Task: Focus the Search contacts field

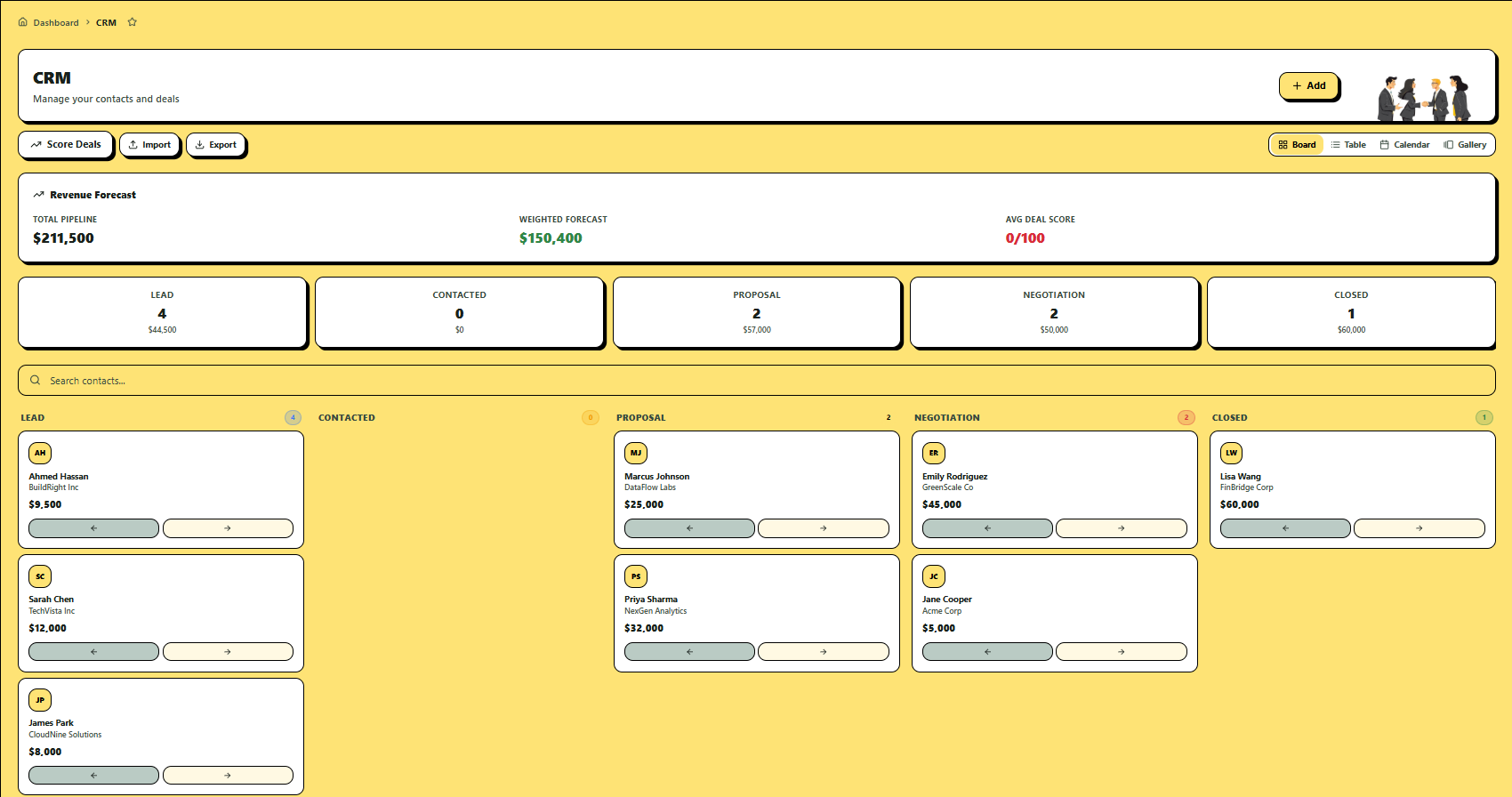Action: click(757, 381)
